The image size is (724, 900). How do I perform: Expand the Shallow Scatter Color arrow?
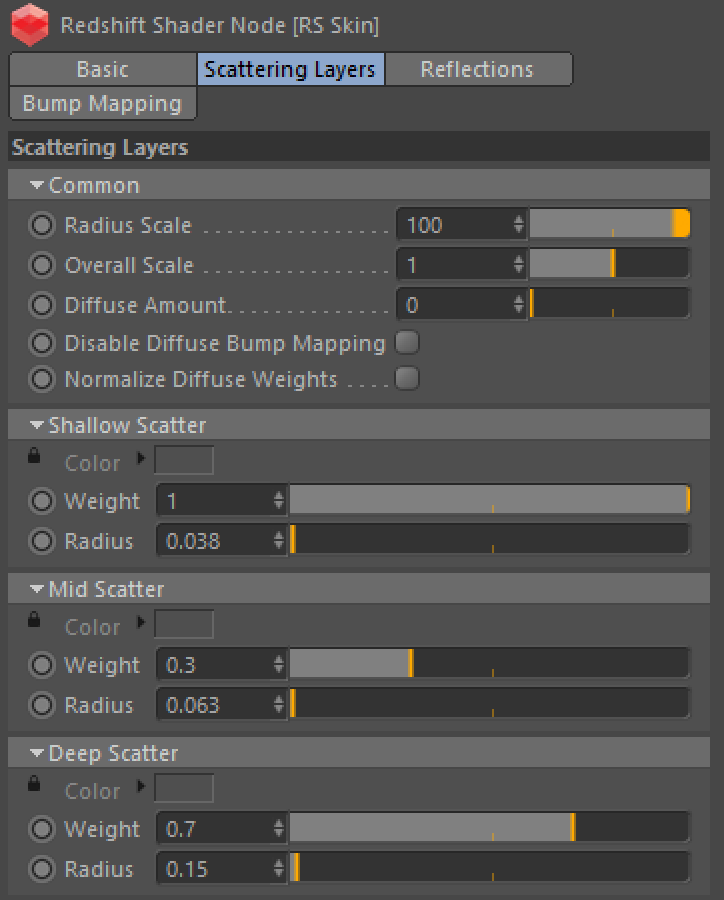click(141, 459)
